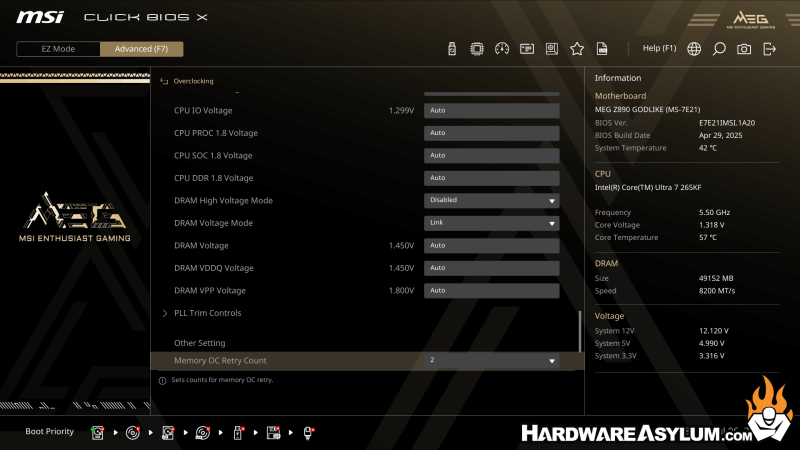Click the 5.50 GHz frequency value

714,213
